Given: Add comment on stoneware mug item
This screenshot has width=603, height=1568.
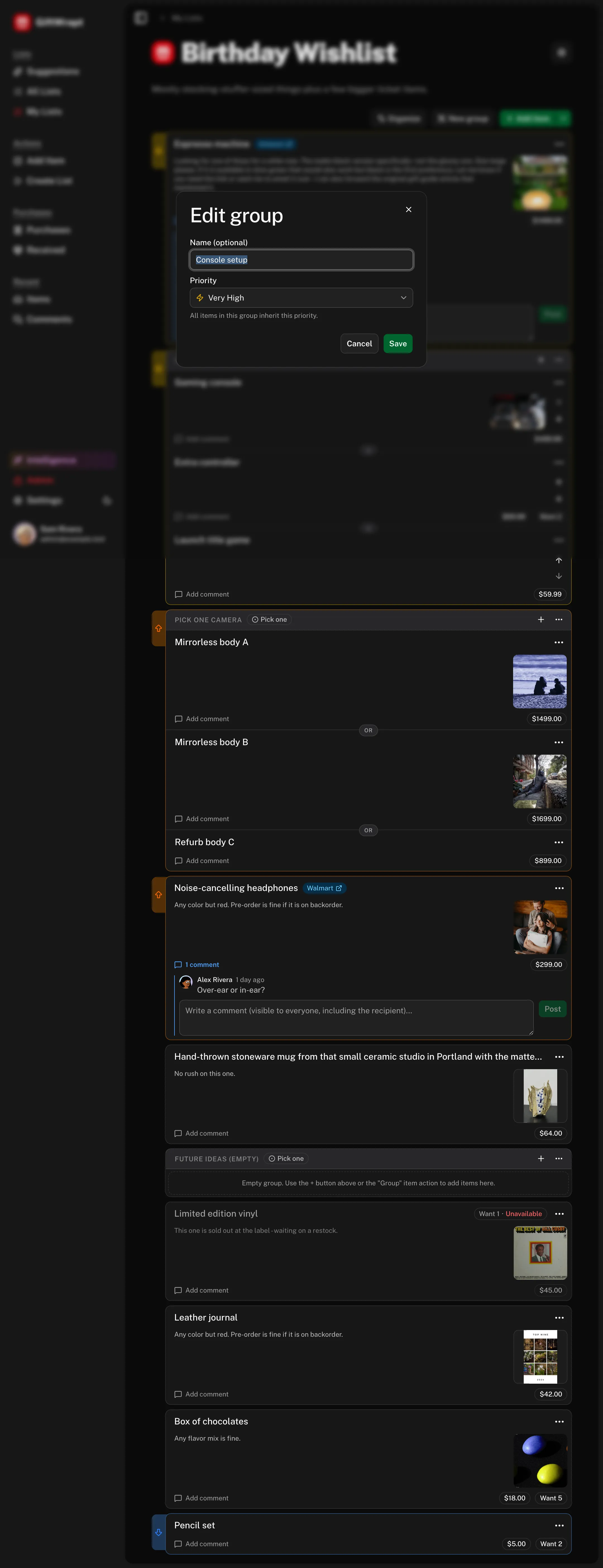Looking at the screenshot, I should coord(201,1133).
